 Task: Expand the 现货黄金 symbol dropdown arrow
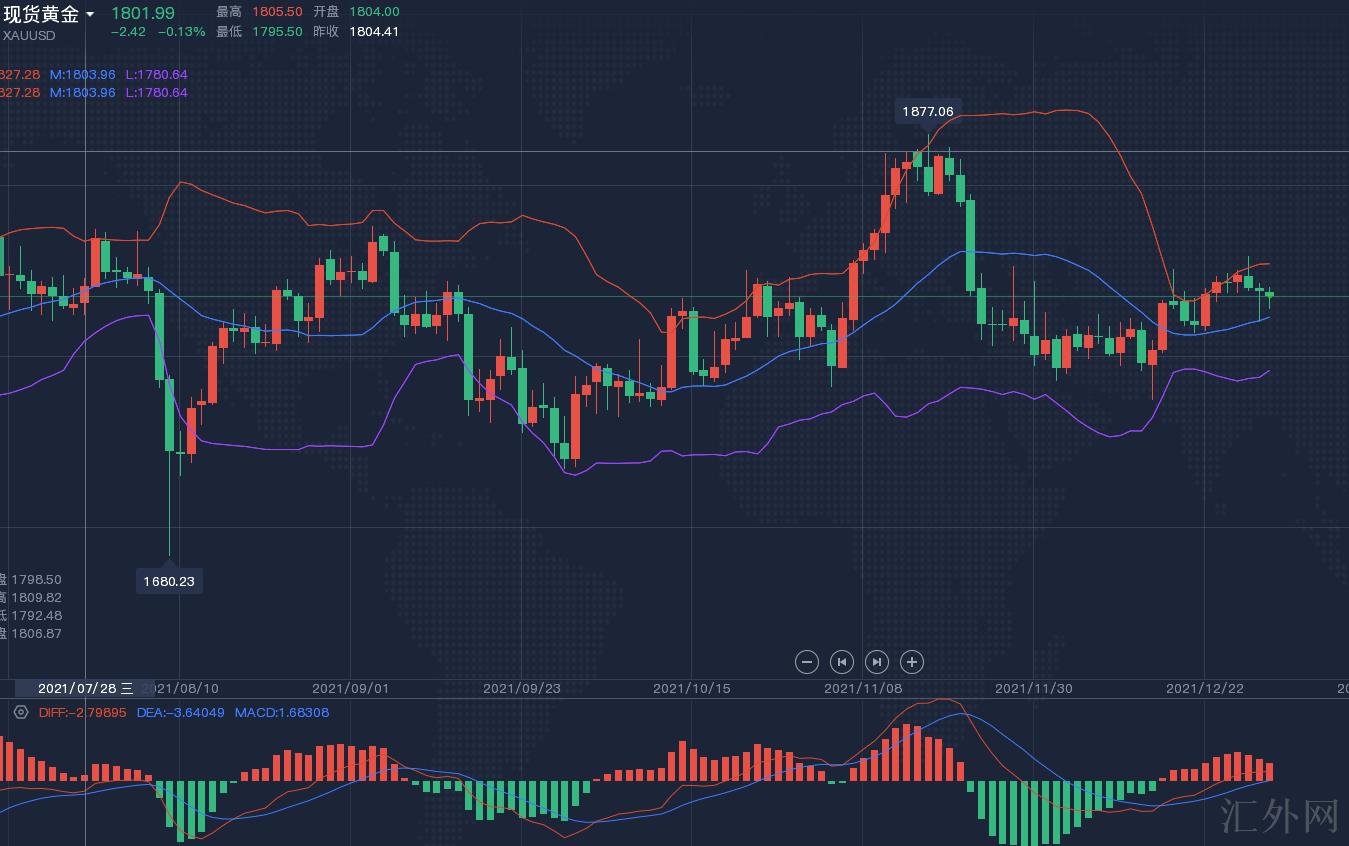click(x=90, y=14)
